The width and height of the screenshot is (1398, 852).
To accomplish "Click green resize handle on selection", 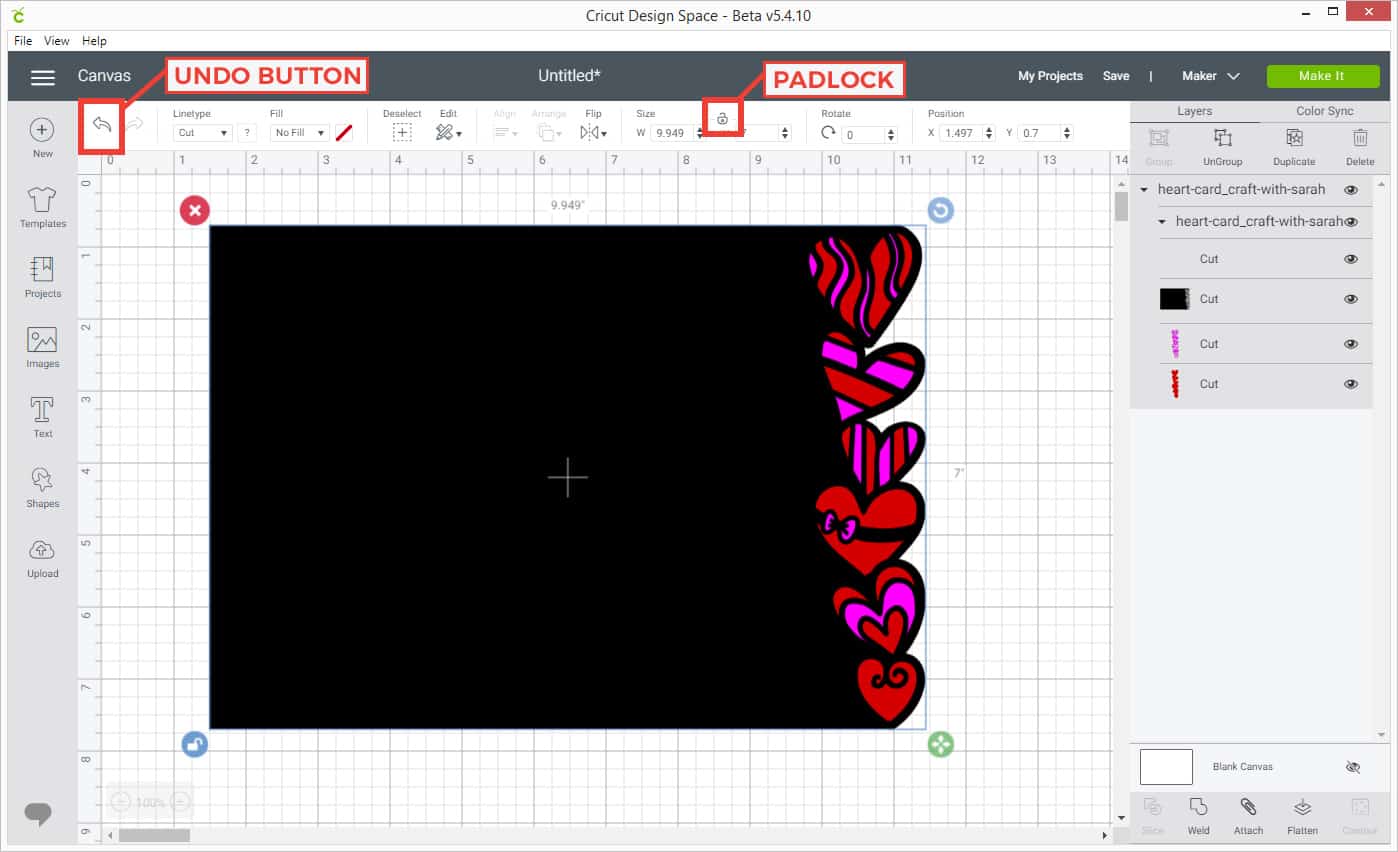I will (940, 744).
